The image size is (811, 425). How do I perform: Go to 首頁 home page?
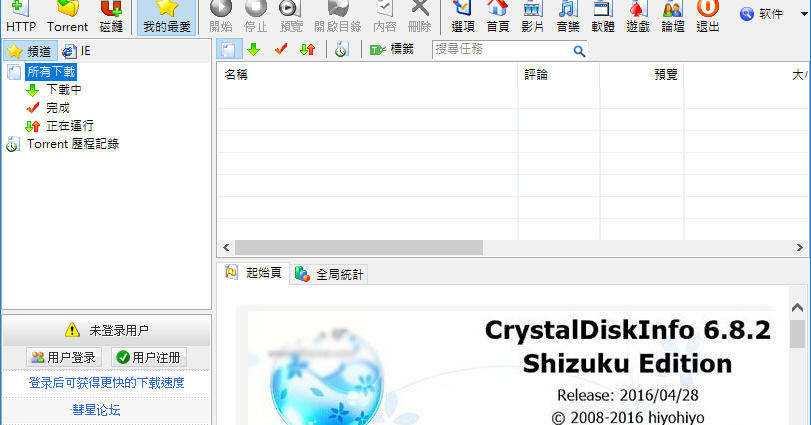pos(498,17)
